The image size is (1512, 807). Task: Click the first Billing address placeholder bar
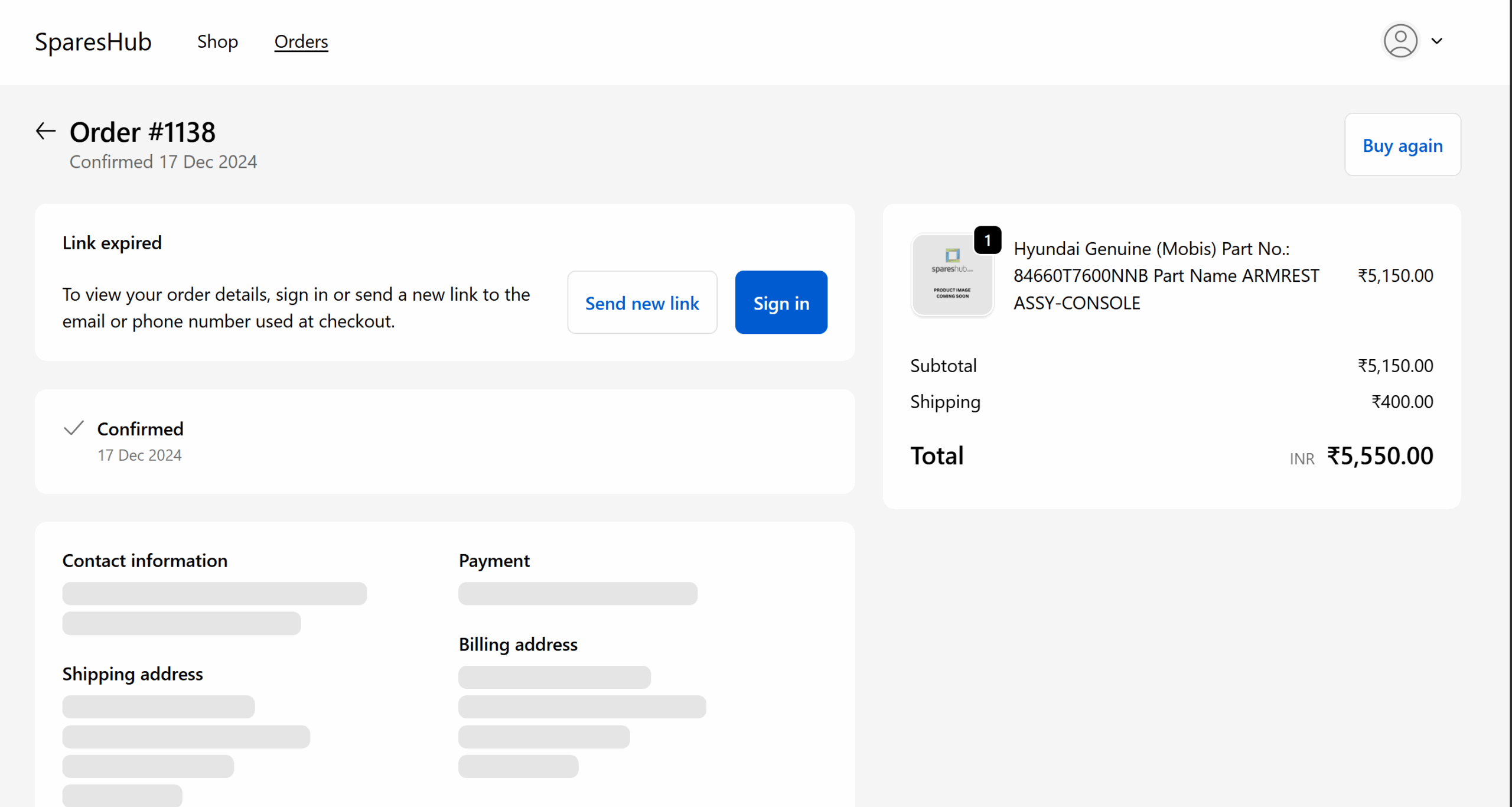pyautogui.click(x=554, y=677)
